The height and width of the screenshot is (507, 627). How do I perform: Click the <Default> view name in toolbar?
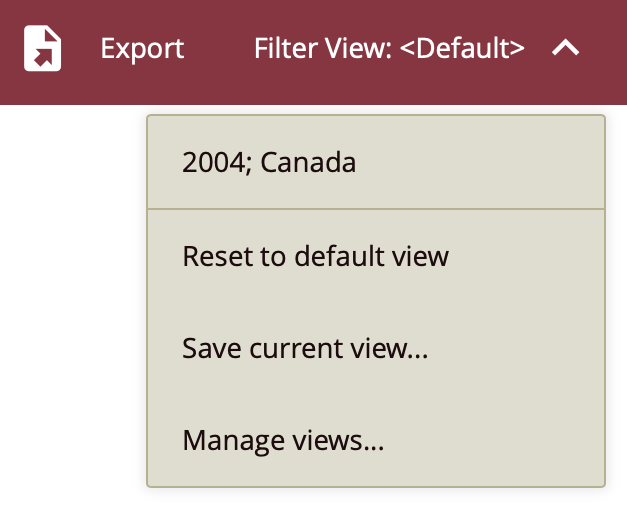[461, 49]
